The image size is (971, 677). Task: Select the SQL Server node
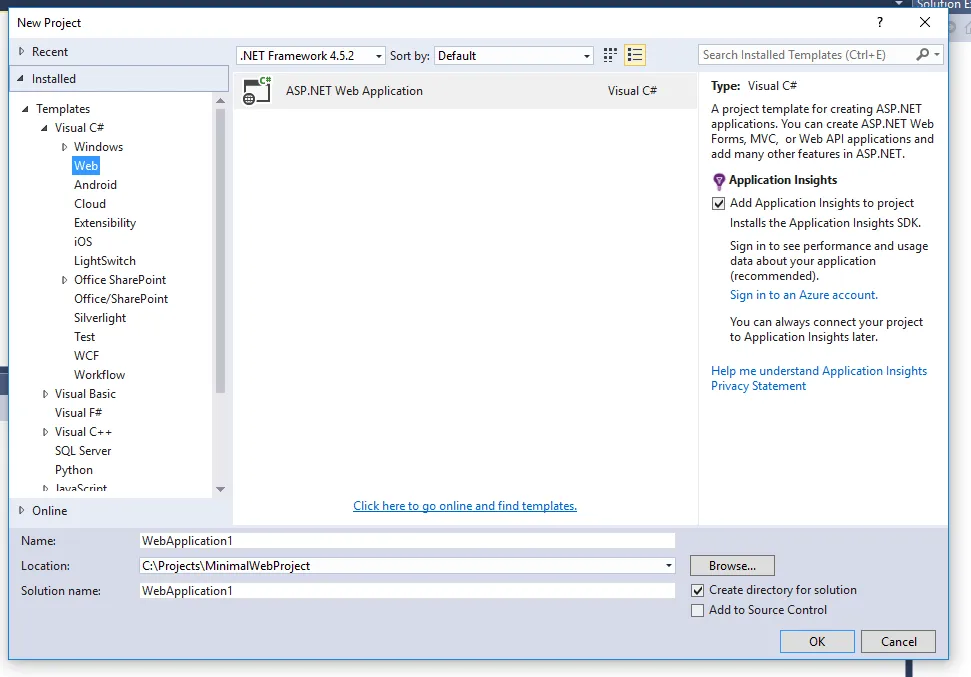click(83, 451)
